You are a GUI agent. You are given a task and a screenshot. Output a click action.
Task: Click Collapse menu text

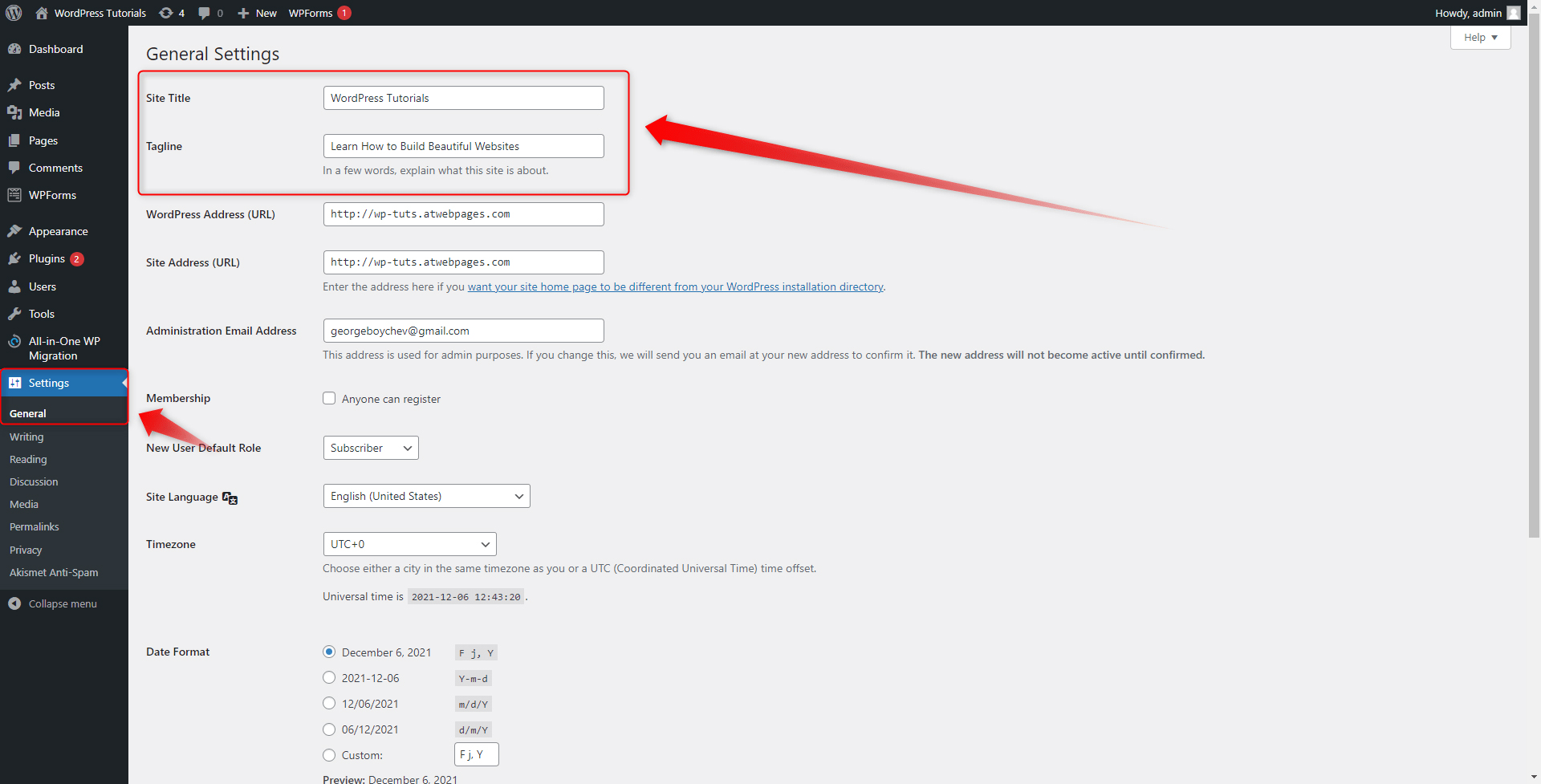tap(63, 603)
